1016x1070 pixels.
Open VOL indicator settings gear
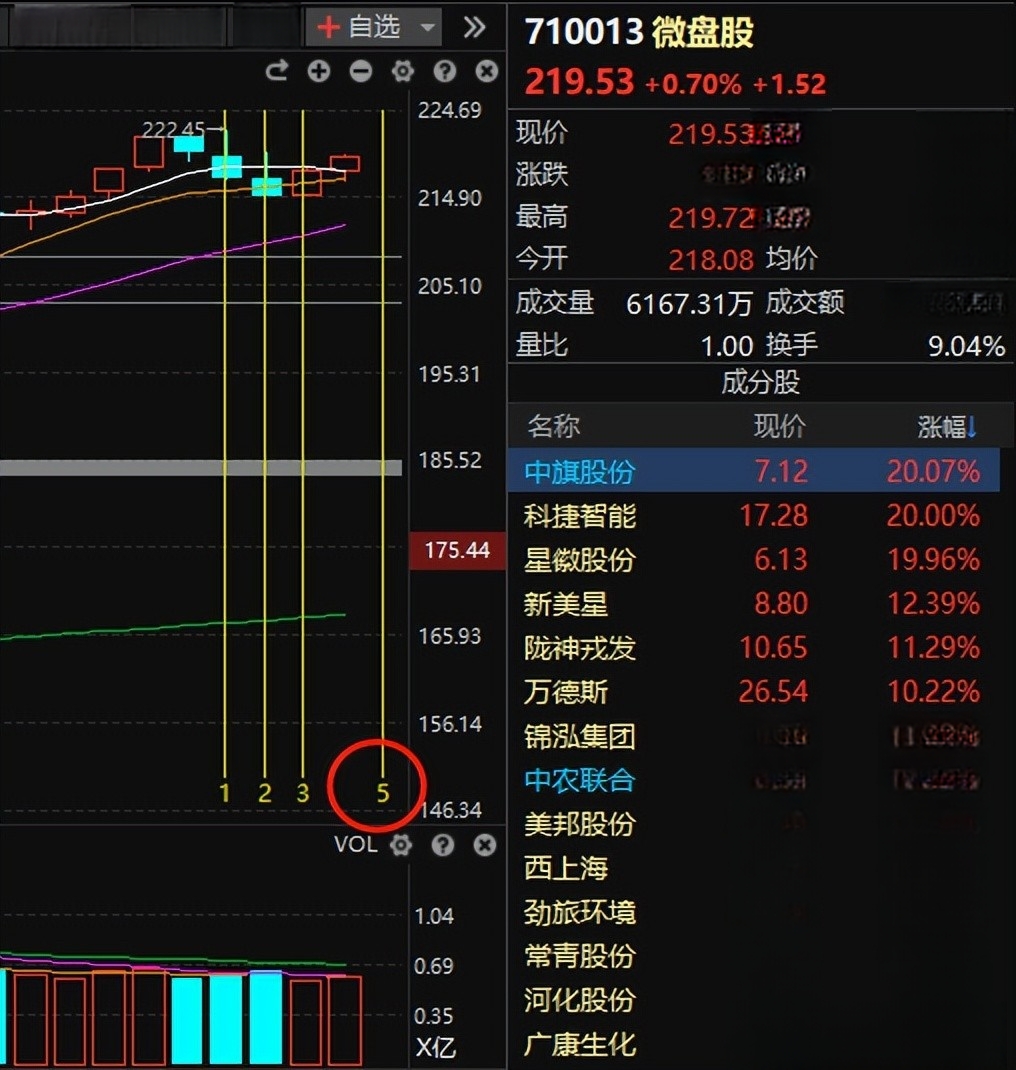(x=401, y=845)
